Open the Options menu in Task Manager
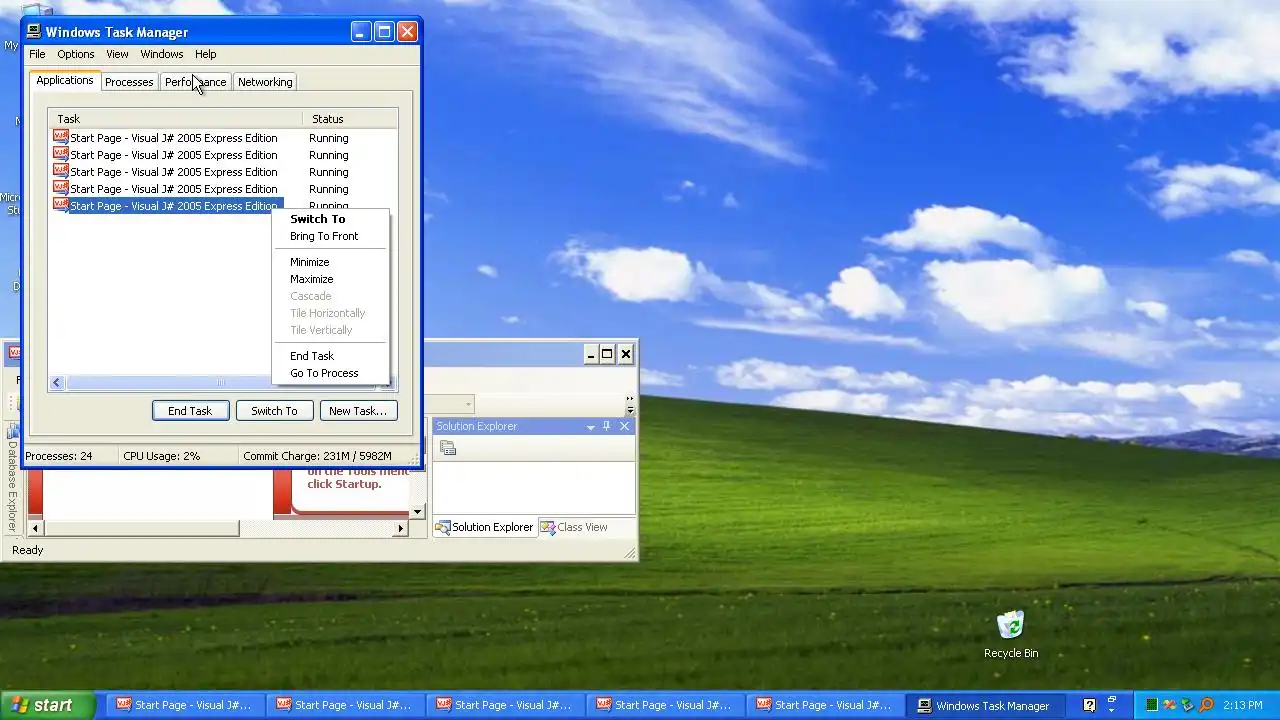The image size is (1280, 720). tap(75, 54)
